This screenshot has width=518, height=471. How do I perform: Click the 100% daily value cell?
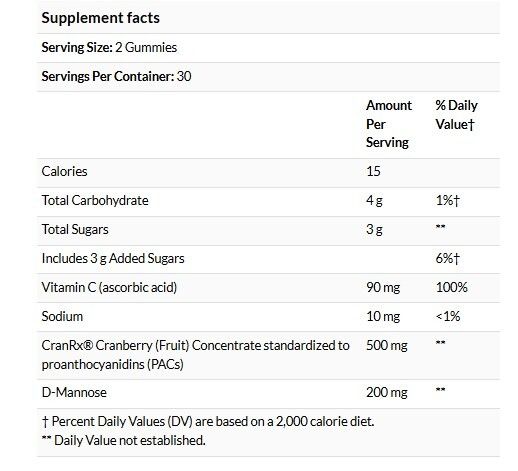click(452, 287)
